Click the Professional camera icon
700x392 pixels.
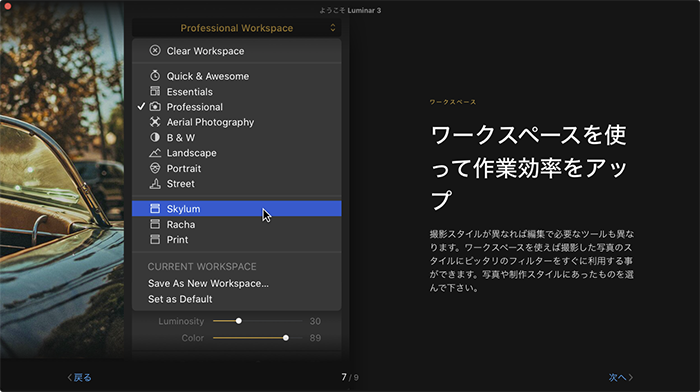[155, 106]
